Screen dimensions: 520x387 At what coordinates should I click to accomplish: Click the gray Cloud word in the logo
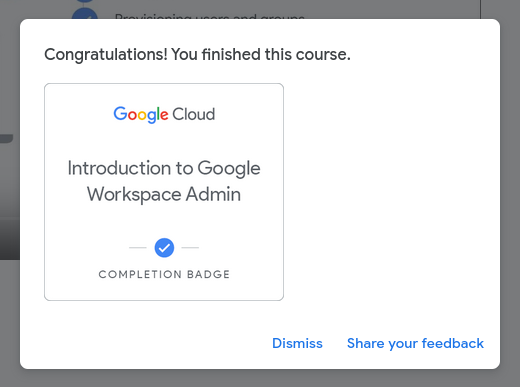click(x=193, y=114)
